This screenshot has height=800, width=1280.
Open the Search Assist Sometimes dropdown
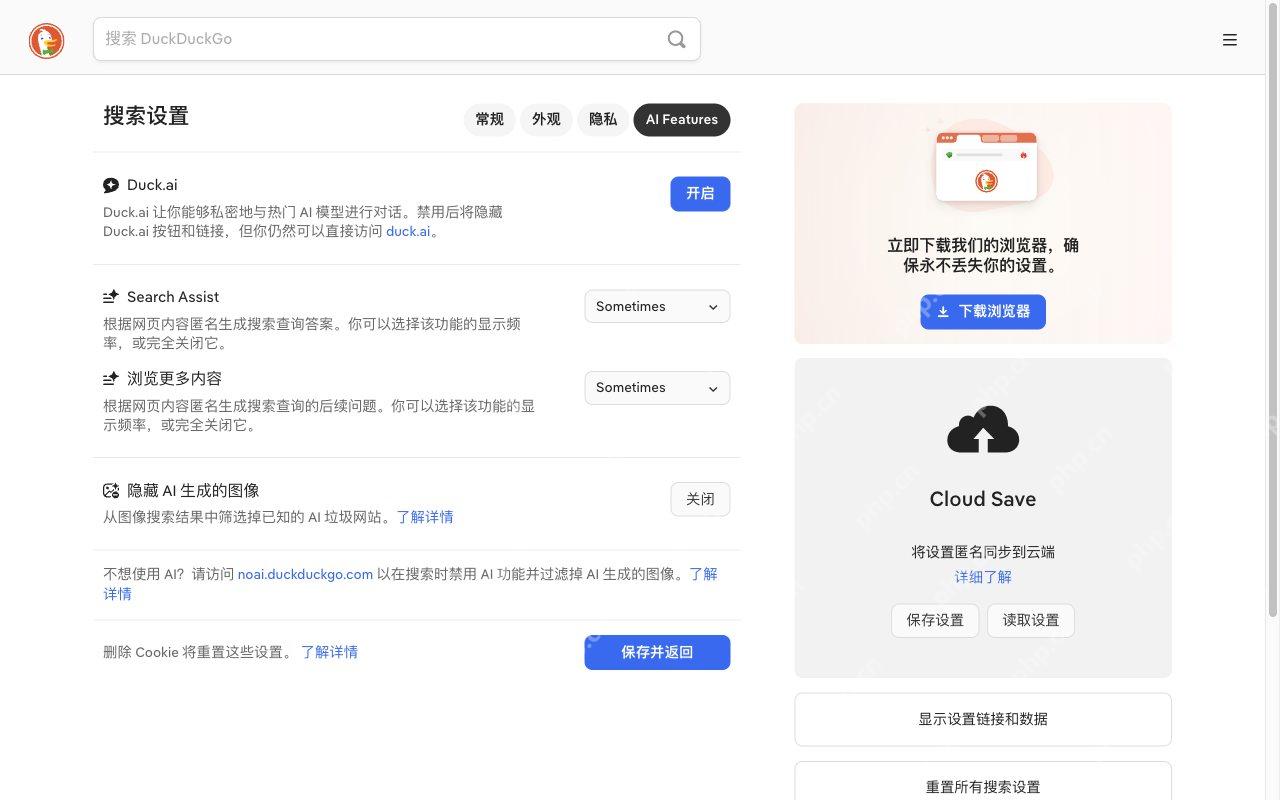657,307
